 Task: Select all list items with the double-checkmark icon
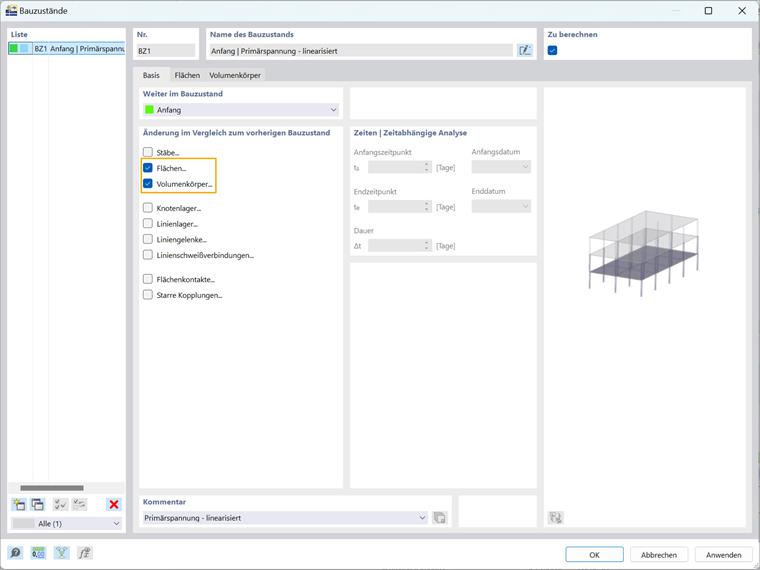coord(61,504)
